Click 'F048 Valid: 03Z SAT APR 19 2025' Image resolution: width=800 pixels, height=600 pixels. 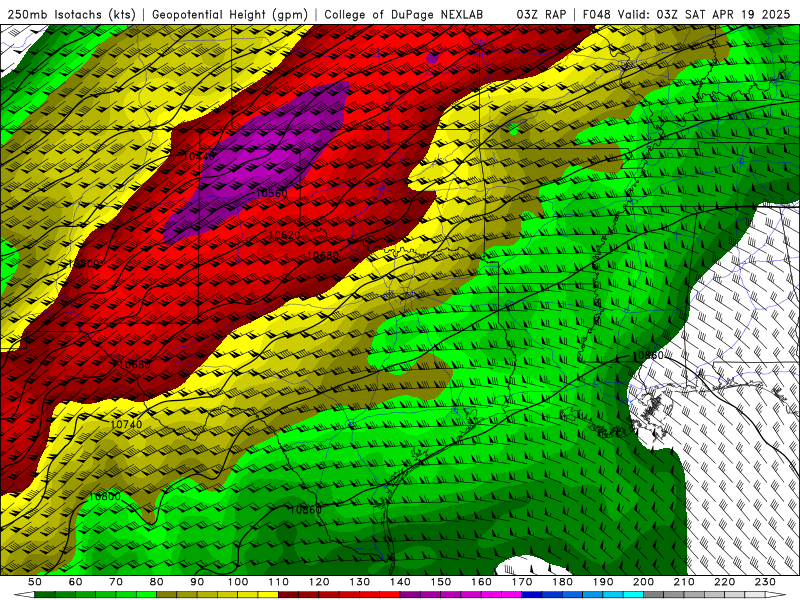686,14
